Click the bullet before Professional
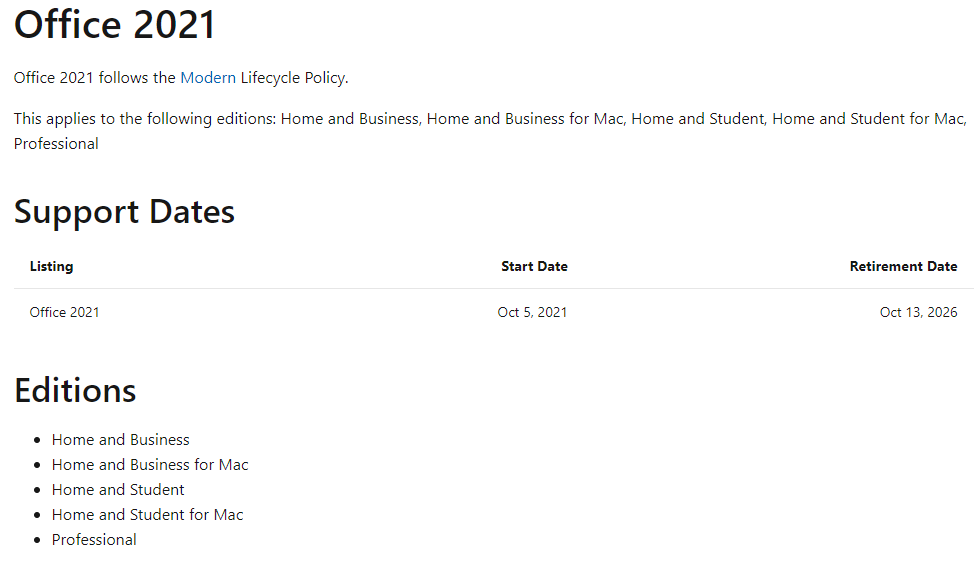Screen dimensions: 979x566 pos(37,540)
